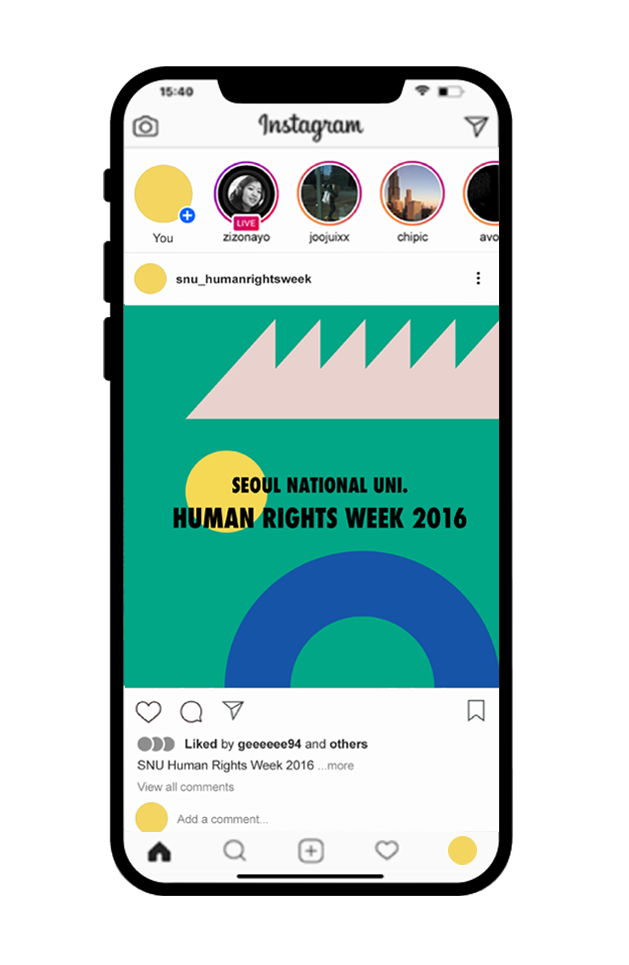Image resolution: width=629 pixels, height=965 pixels.
Task: Tap the comment bubble icon
Action: coord(191,711)
